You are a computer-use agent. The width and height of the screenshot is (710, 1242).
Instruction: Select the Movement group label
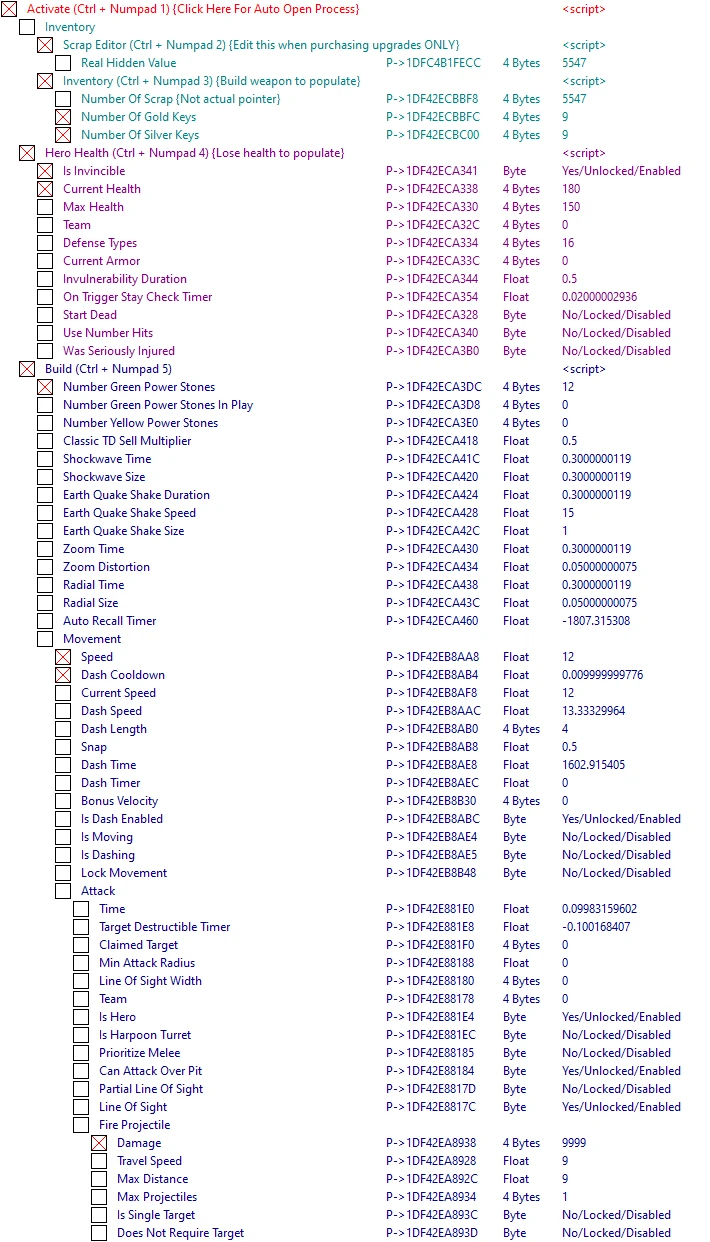(x=92, y=639)
